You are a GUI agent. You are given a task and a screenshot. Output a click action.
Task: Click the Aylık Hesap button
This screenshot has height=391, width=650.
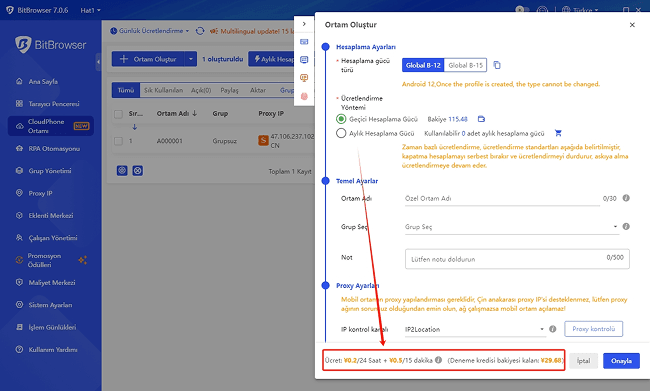pyautogui.click(x=272, y=59)
